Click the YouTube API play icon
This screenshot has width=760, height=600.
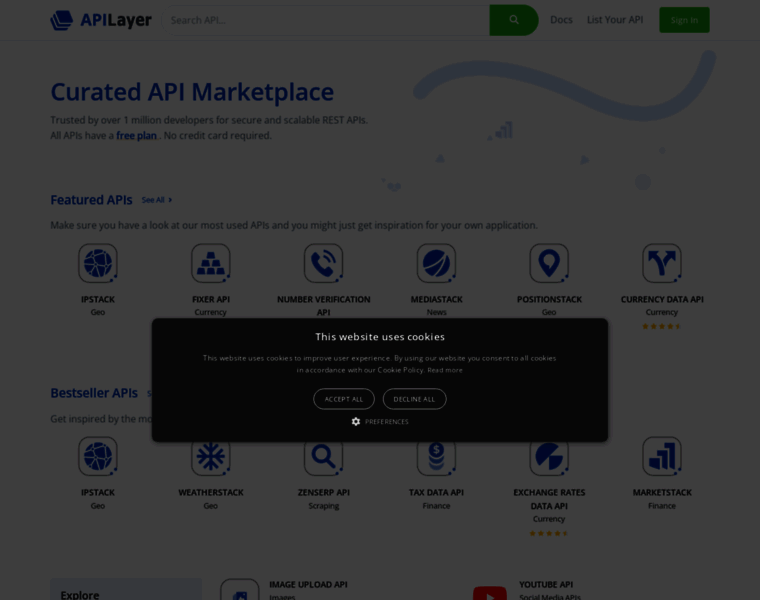click(x=490, y=593)
